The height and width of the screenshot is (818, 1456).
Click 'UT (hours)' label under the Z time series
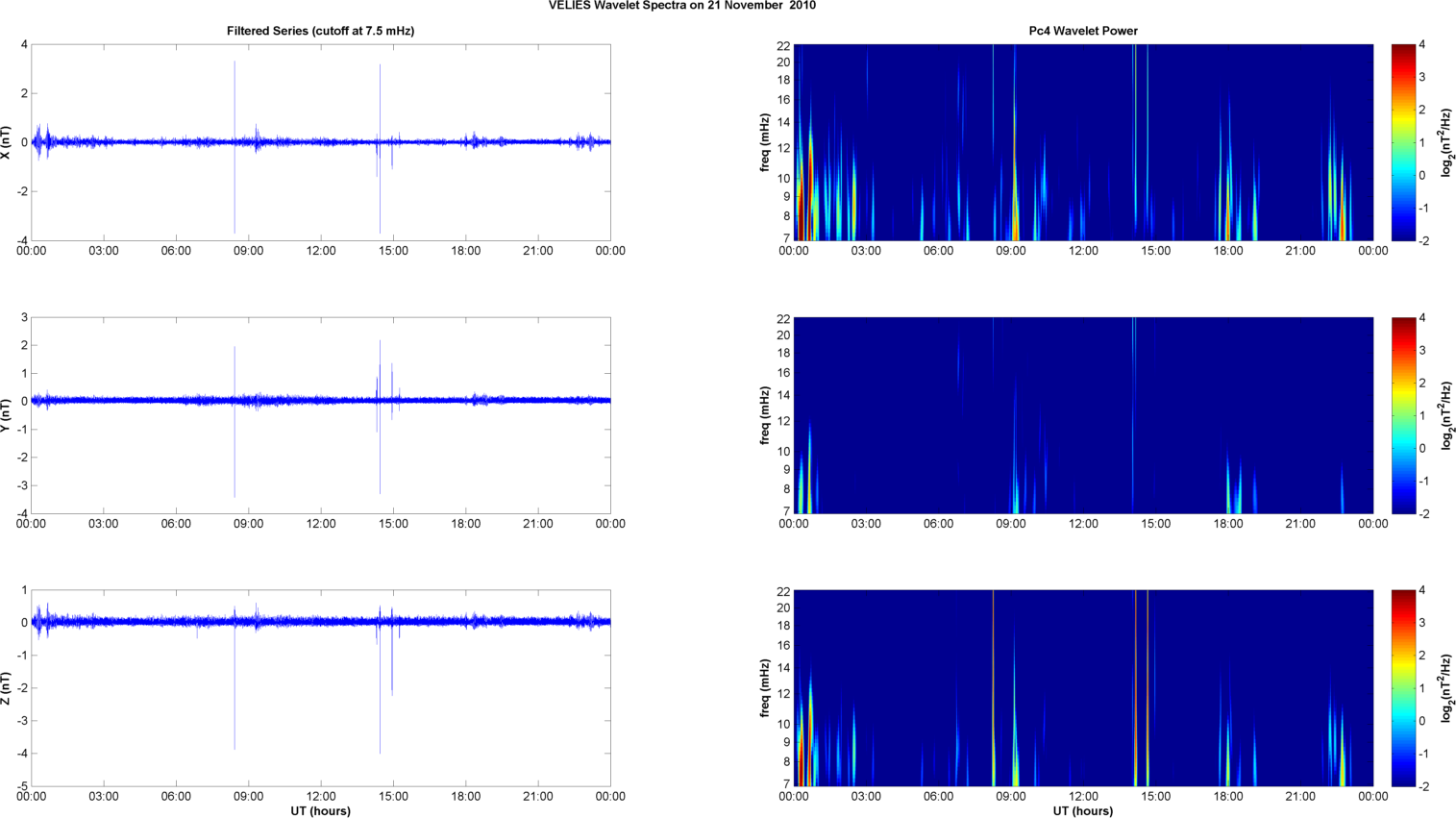[x=320, y=810]
